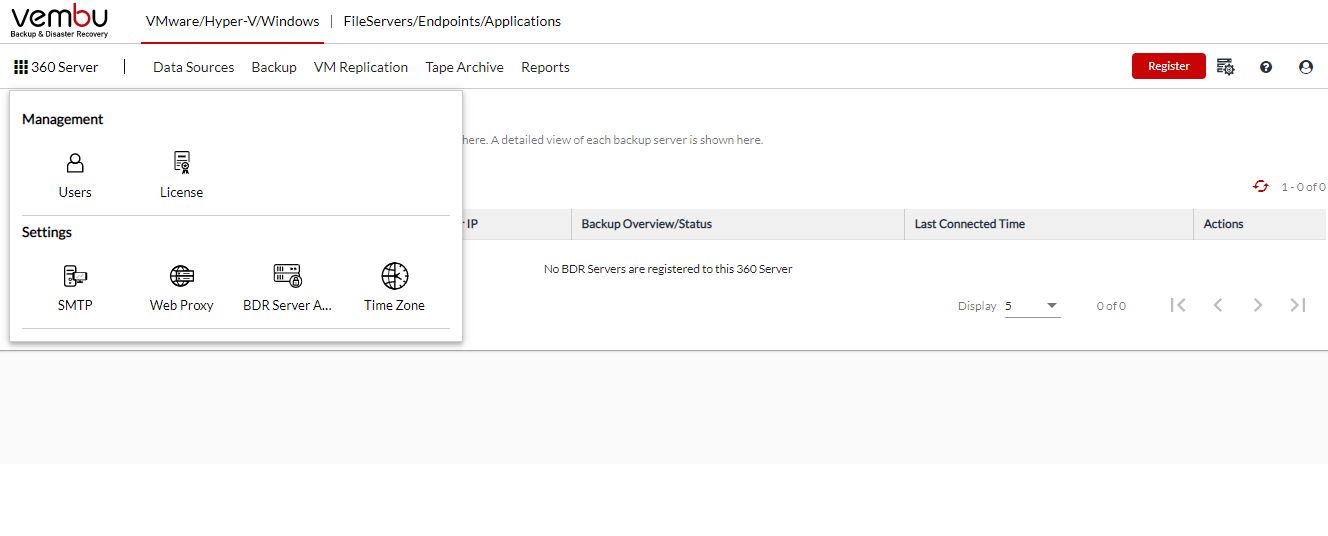1328x536 pixels.
Task: Open BDR Server Authentication settings icon
Action: pos(288,276)
